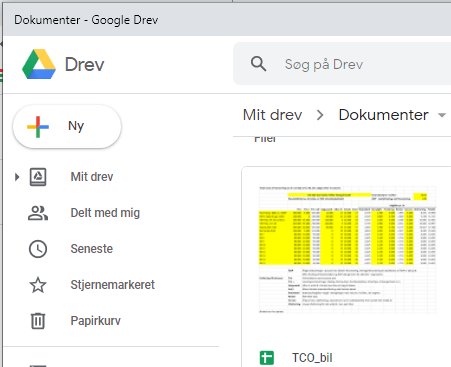Open Stjernemarkeret starred items
Image resolution: width=451 pixels, height=367 pixels.
click(113, 285)
